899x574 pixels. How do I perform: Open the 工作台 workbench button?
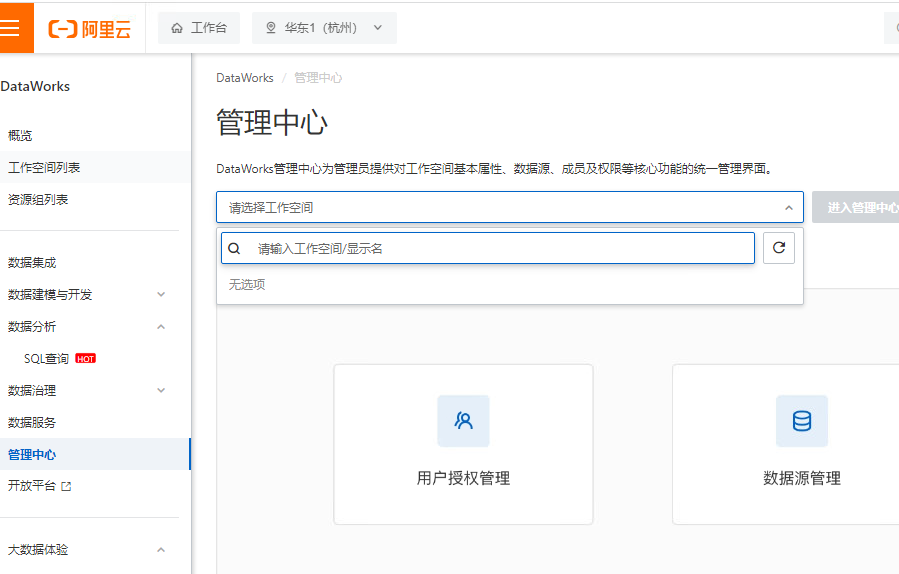pos(199,28)
